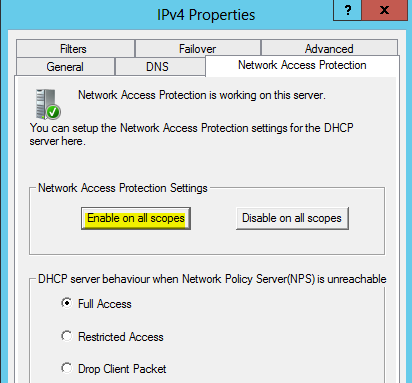Click Disable on all scopes button
The image size is (412, 383).
click(292, 218)
